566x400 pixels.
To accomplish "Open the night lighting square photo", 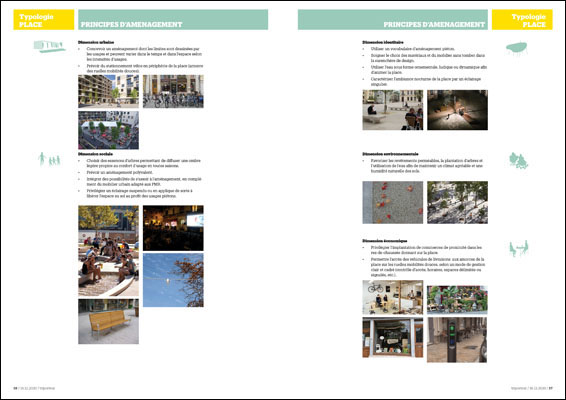I will click(457, 110).
